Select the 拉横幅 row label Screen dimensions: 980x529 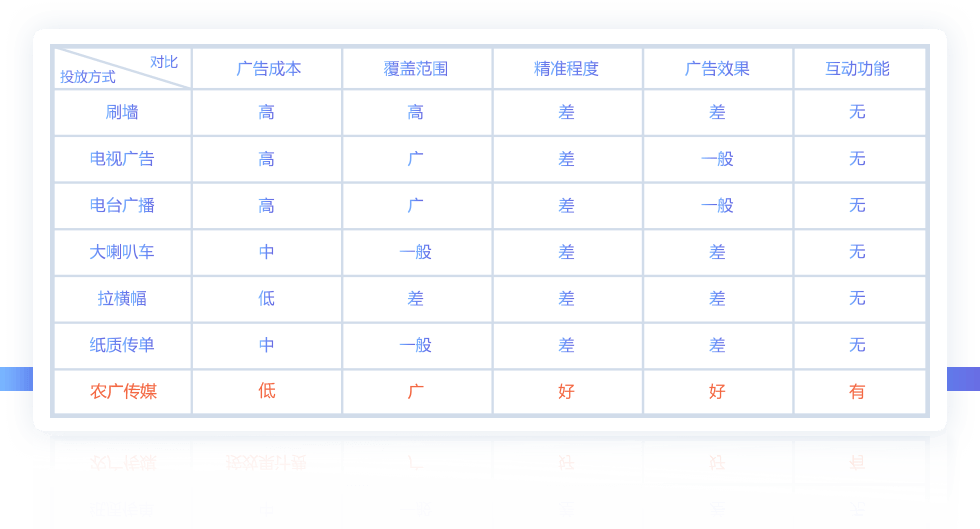[x=122, y=298]
